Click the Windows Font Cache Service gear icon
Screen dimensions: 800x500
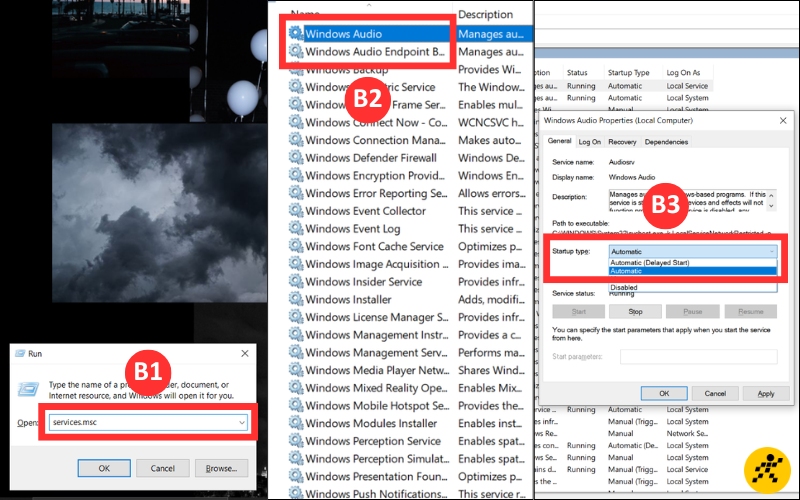click(x=295, y=246)
